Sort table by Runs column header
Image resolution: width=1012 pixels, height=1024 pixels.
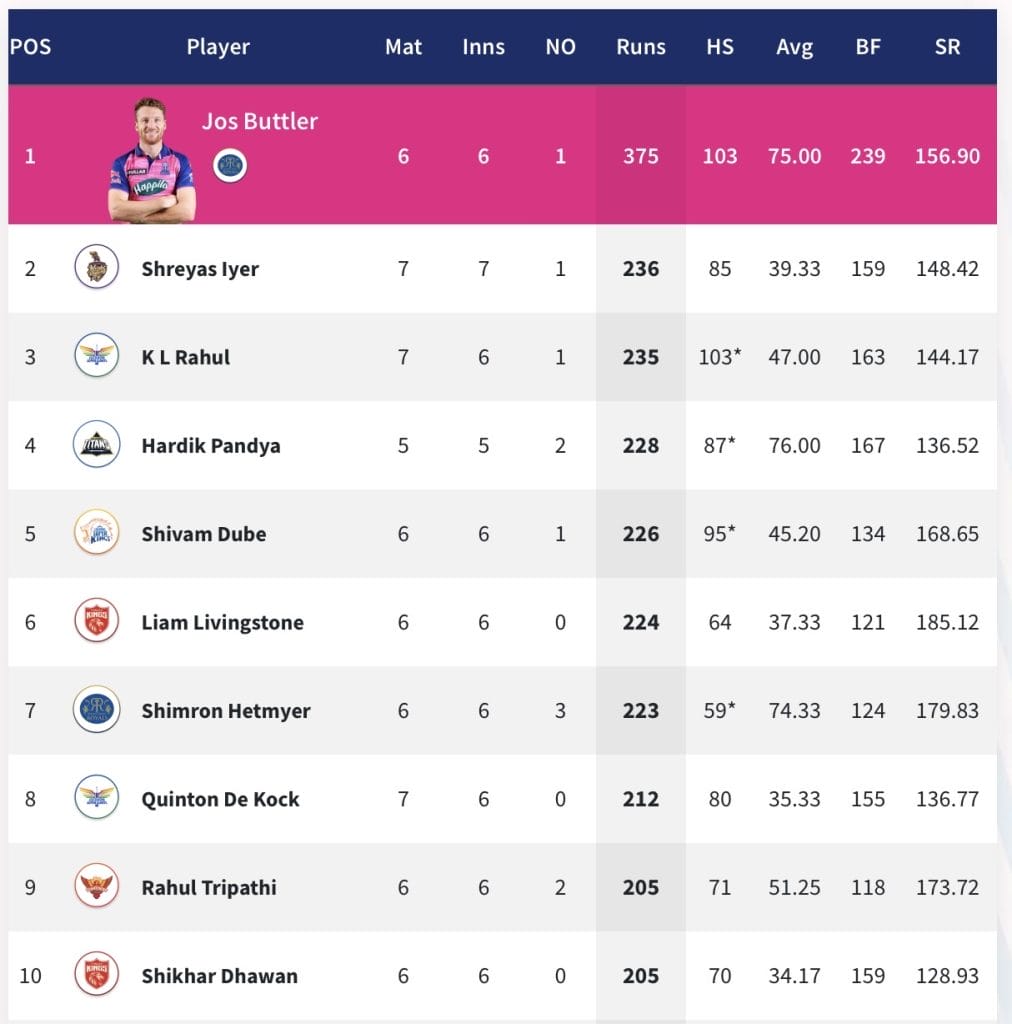coord(640,47)
